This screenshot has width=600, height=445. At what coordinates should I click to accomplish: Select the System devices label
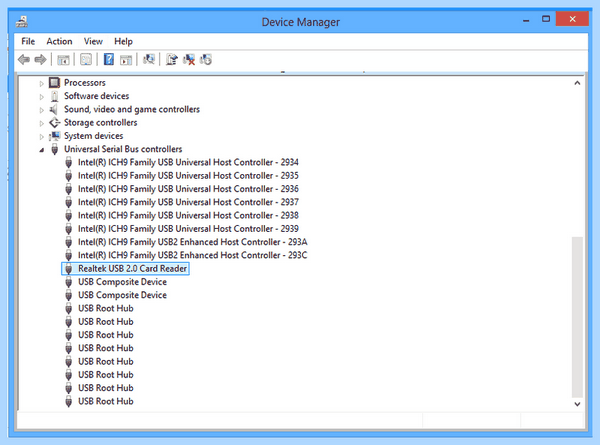click(93, 136)
